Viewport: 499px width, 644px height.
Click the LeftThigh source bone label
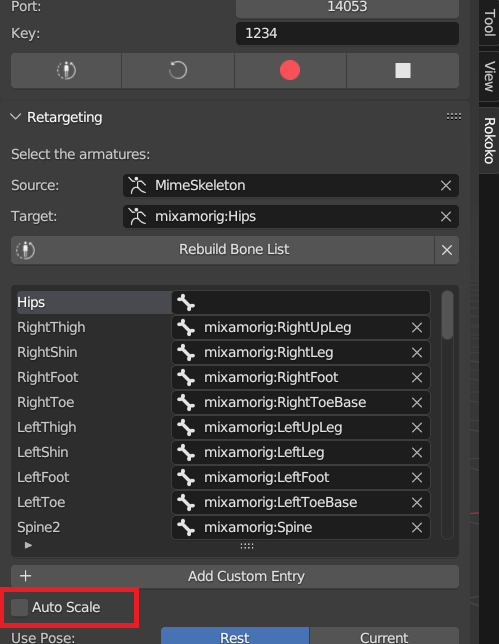tap(47, 428)
